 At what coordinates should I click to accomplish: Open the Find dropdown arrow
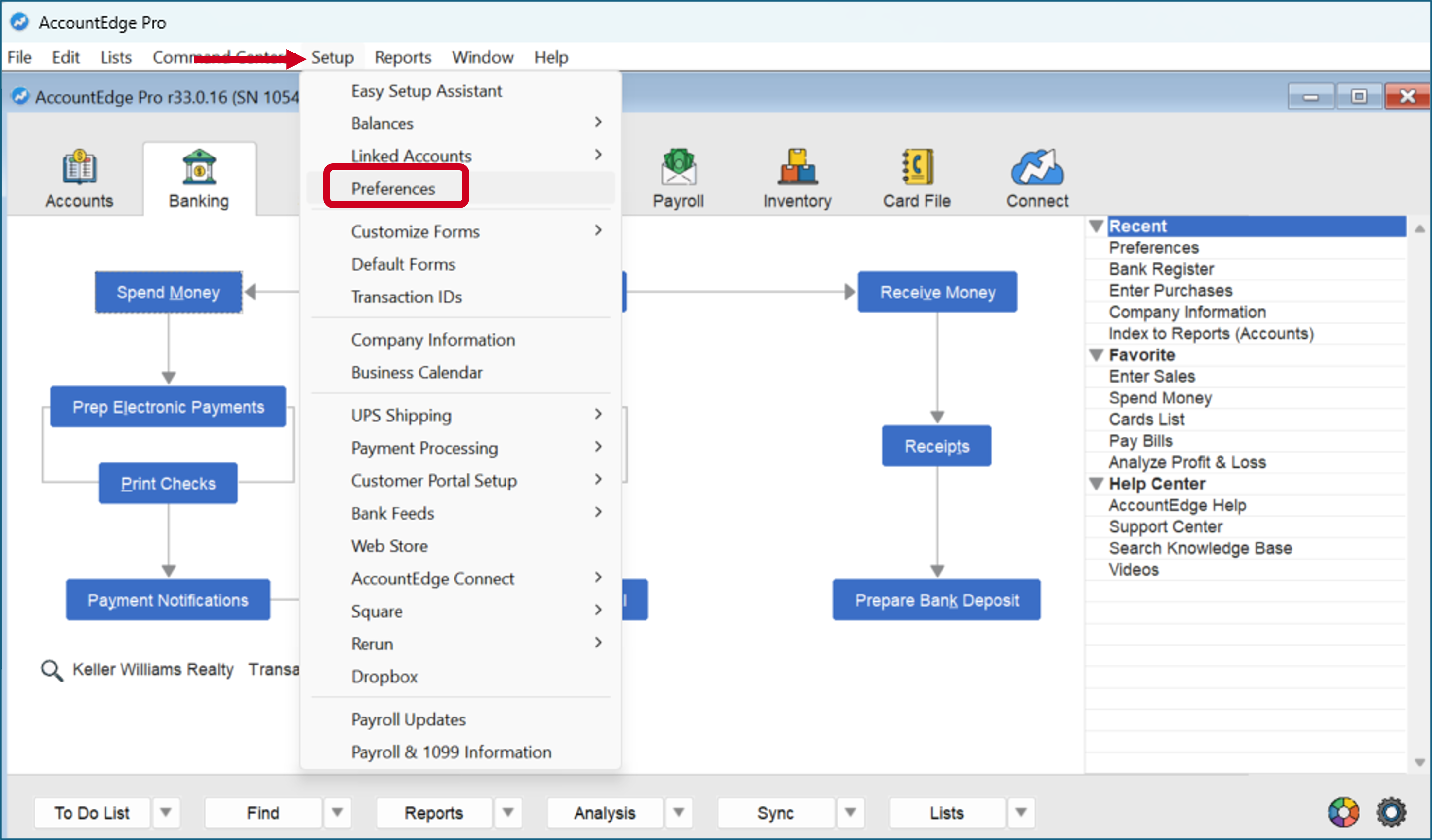pos(337,813)
